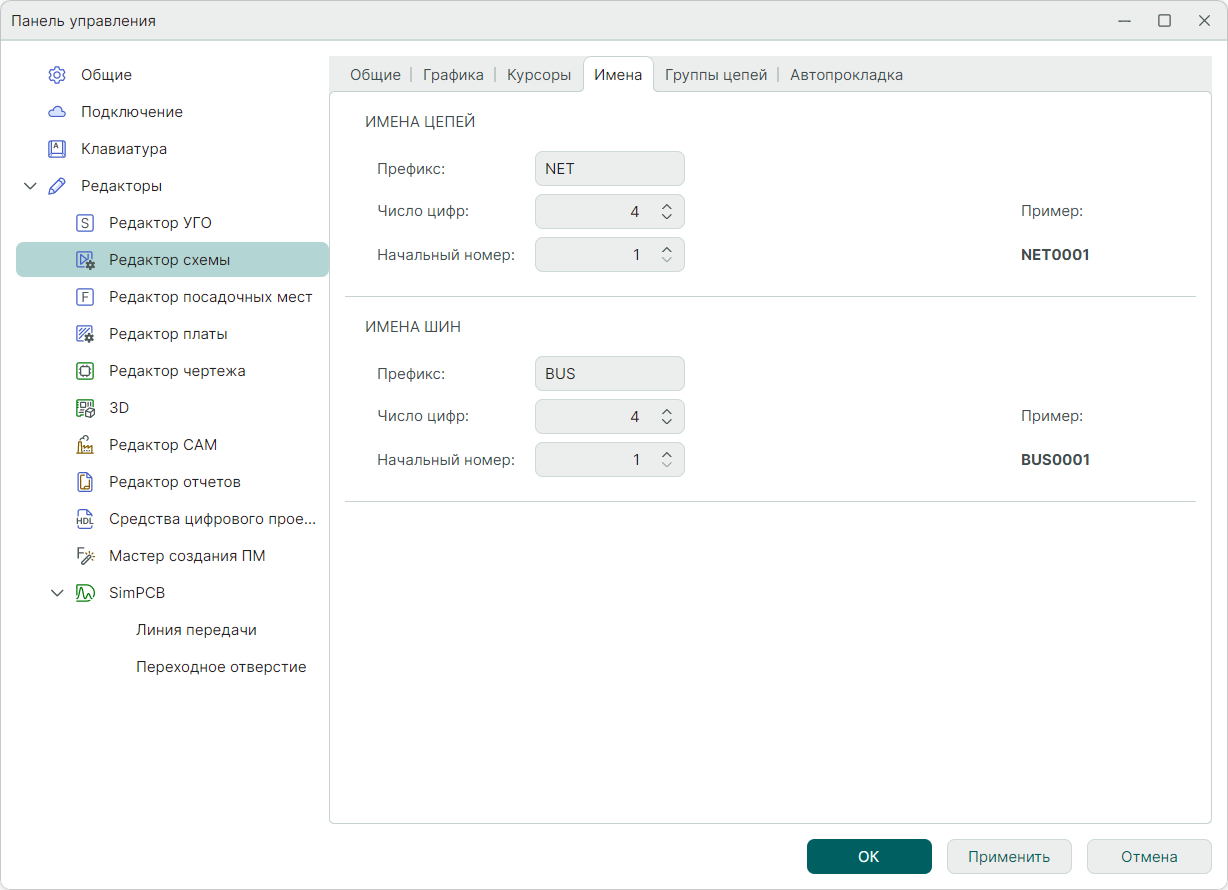Select the Редактор отчетов icon
Viewport: 1228px width, 890px height.
(85, 482)
